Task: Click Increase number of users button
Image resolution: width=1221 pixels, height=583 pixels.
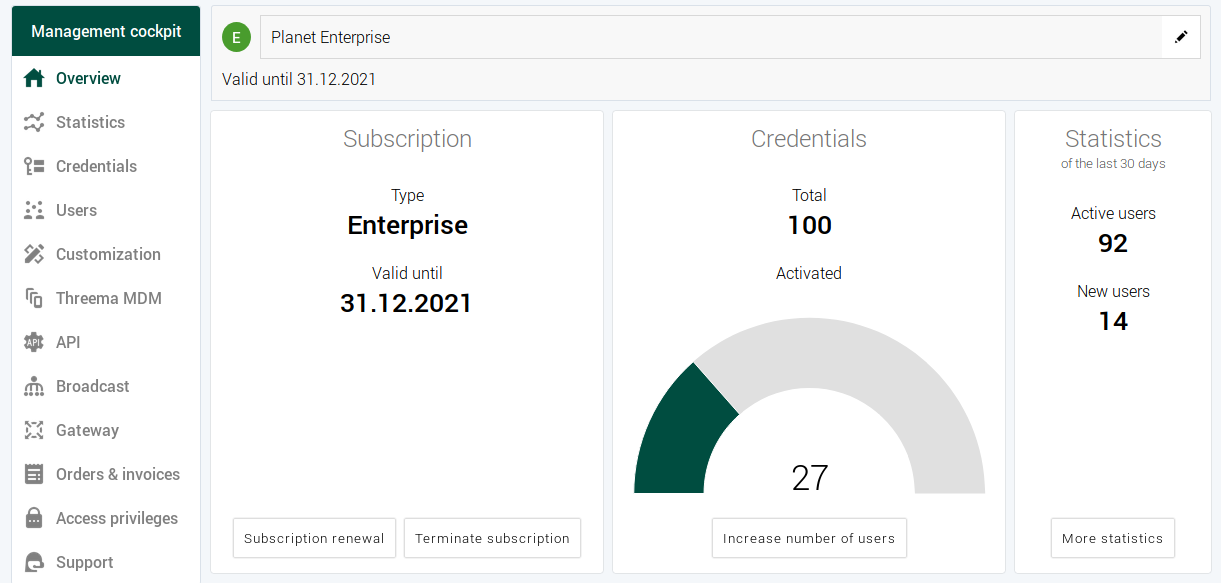Action: [x=809, y=538]
